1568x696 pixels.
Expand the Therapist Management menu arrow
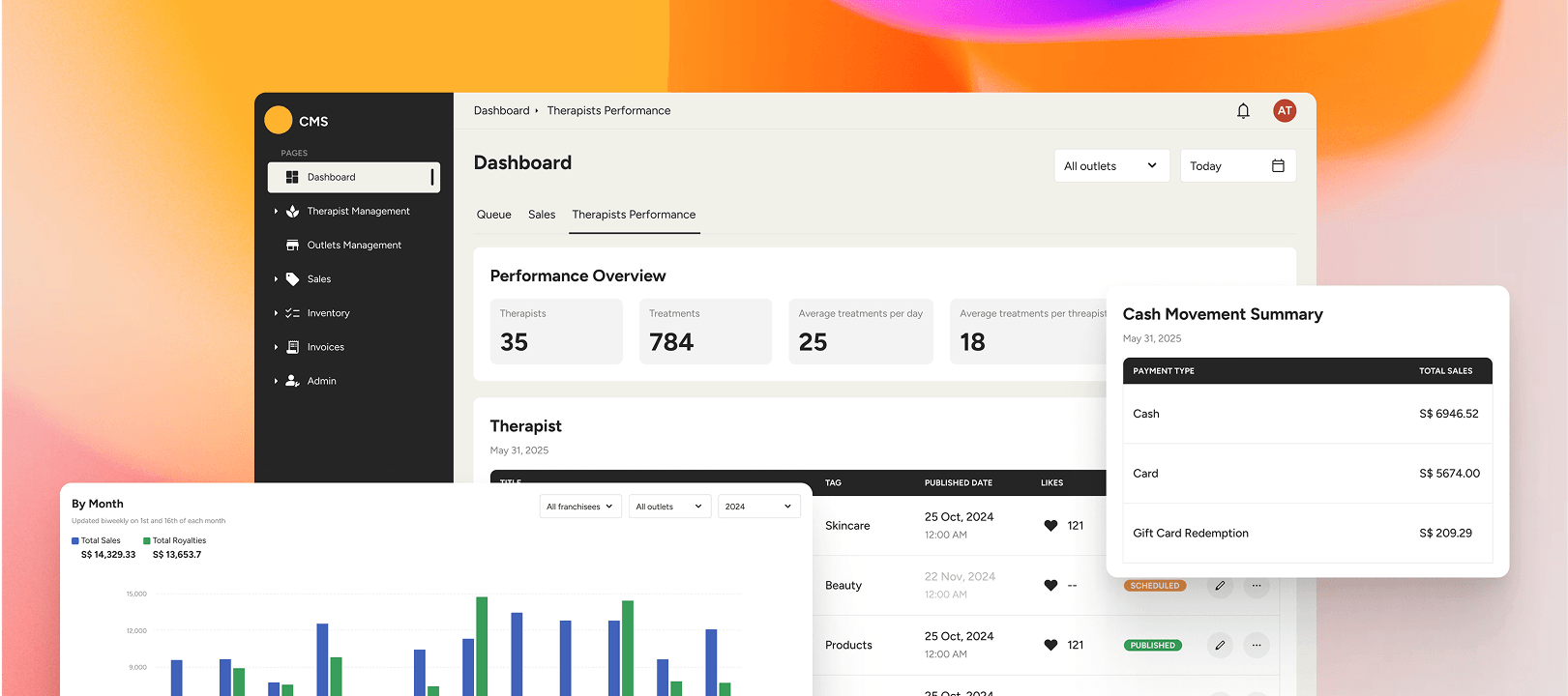coord(276,212)
